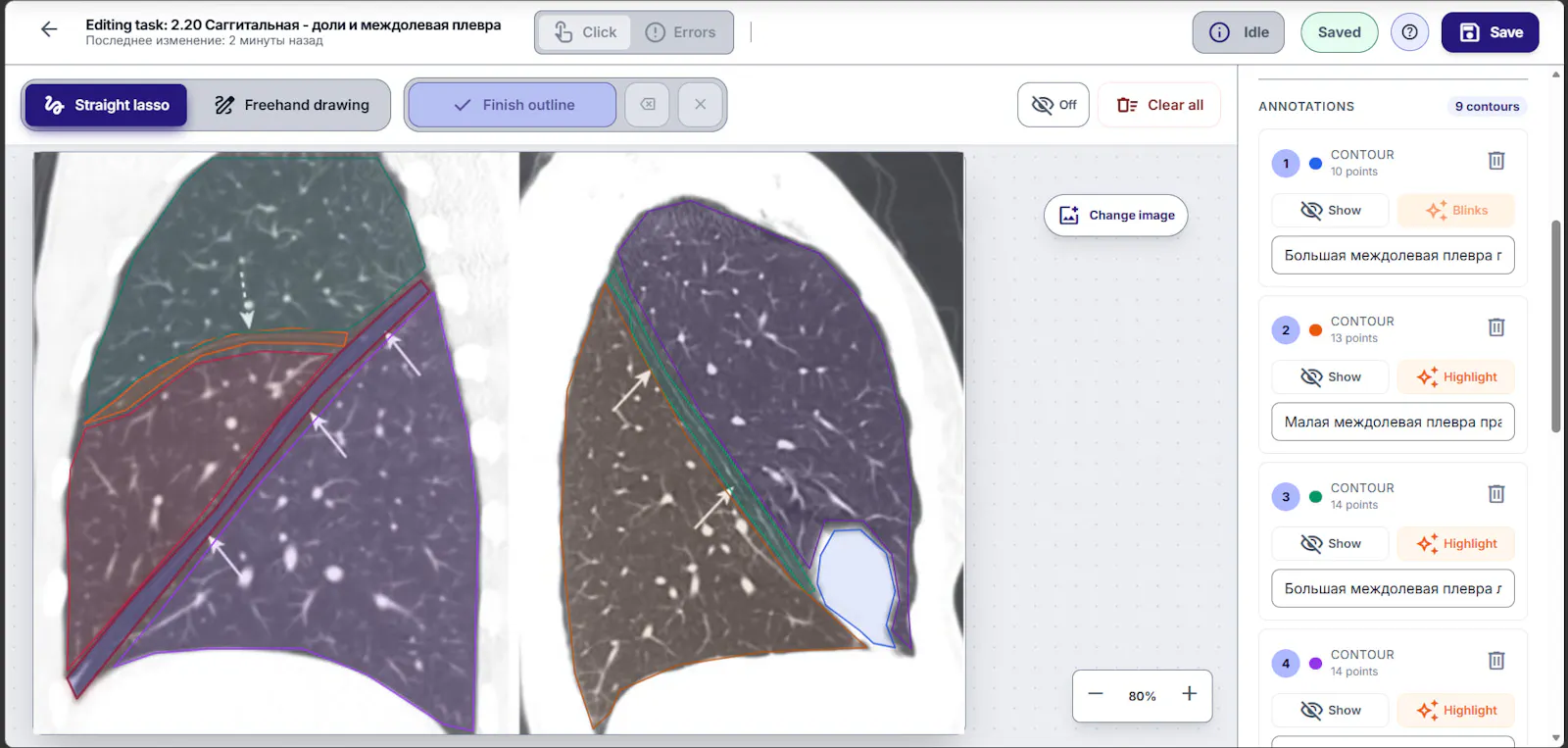Select contour number 1 badge
Viewport: 1568px width, 748px height.
click(x=1286, y=164)
